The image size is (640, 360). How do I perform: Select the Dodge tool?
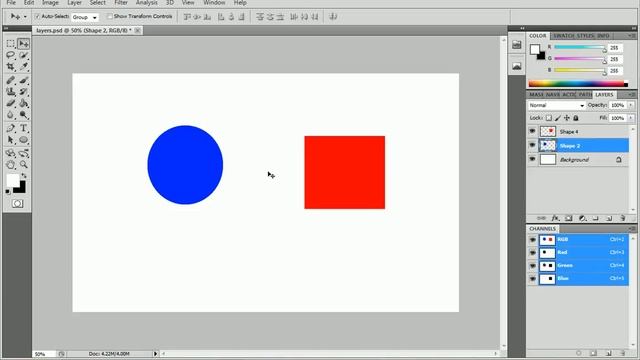click(23, 115)
